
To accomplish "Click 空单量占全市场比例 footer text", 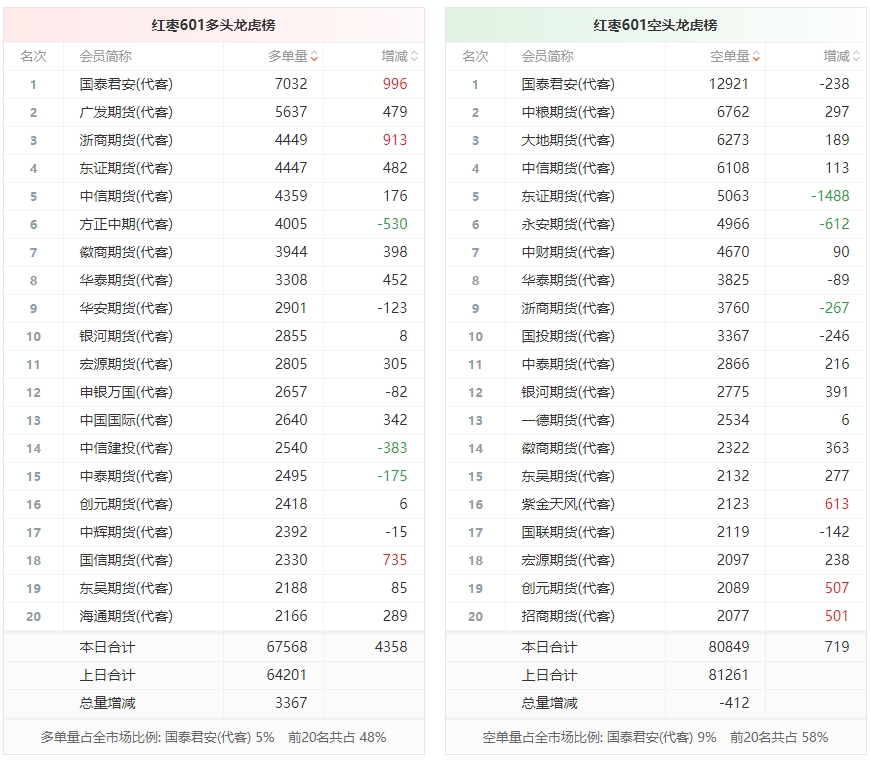I will pyautogui.click(x=599, y=737).
